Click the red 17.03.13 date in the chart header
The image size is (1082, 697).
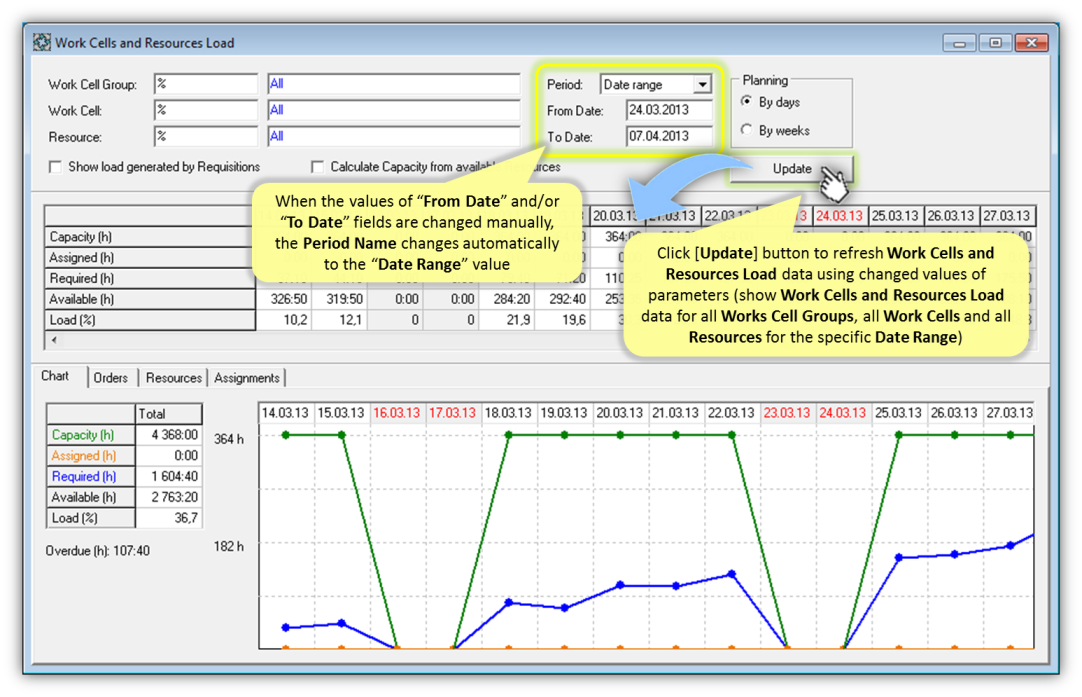tap(453, 413)
